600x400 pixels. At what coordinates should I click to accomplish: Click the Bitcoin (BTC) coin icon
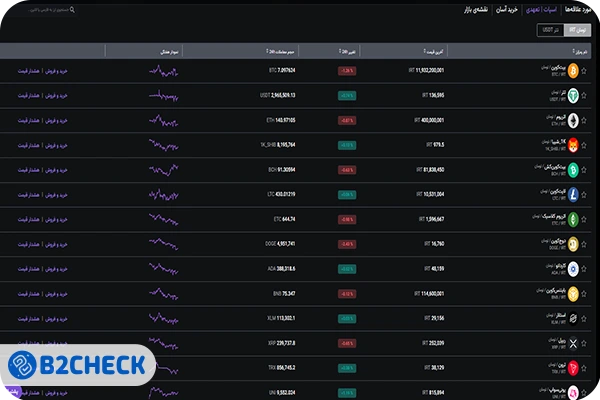click(573, 71)
